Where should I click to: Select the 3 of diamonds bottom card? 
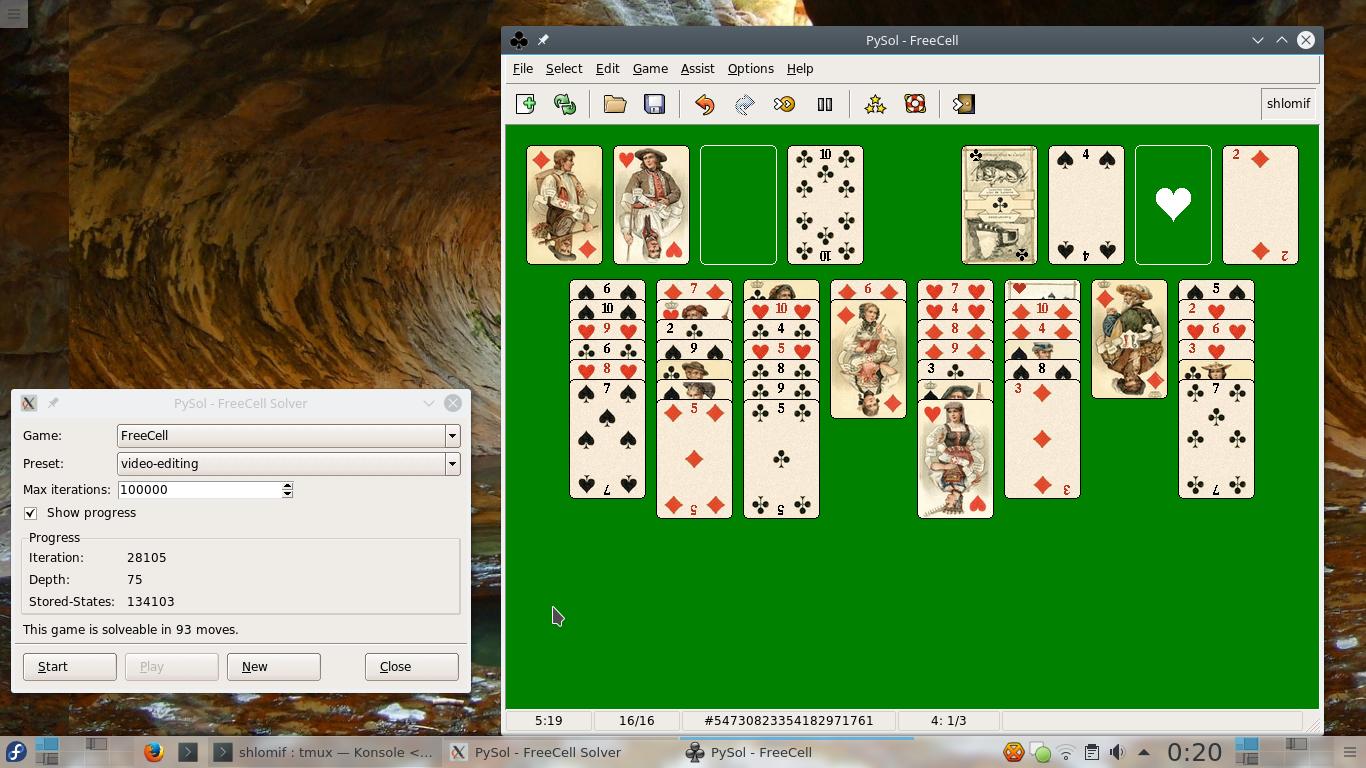click(x=1042, y=439)
